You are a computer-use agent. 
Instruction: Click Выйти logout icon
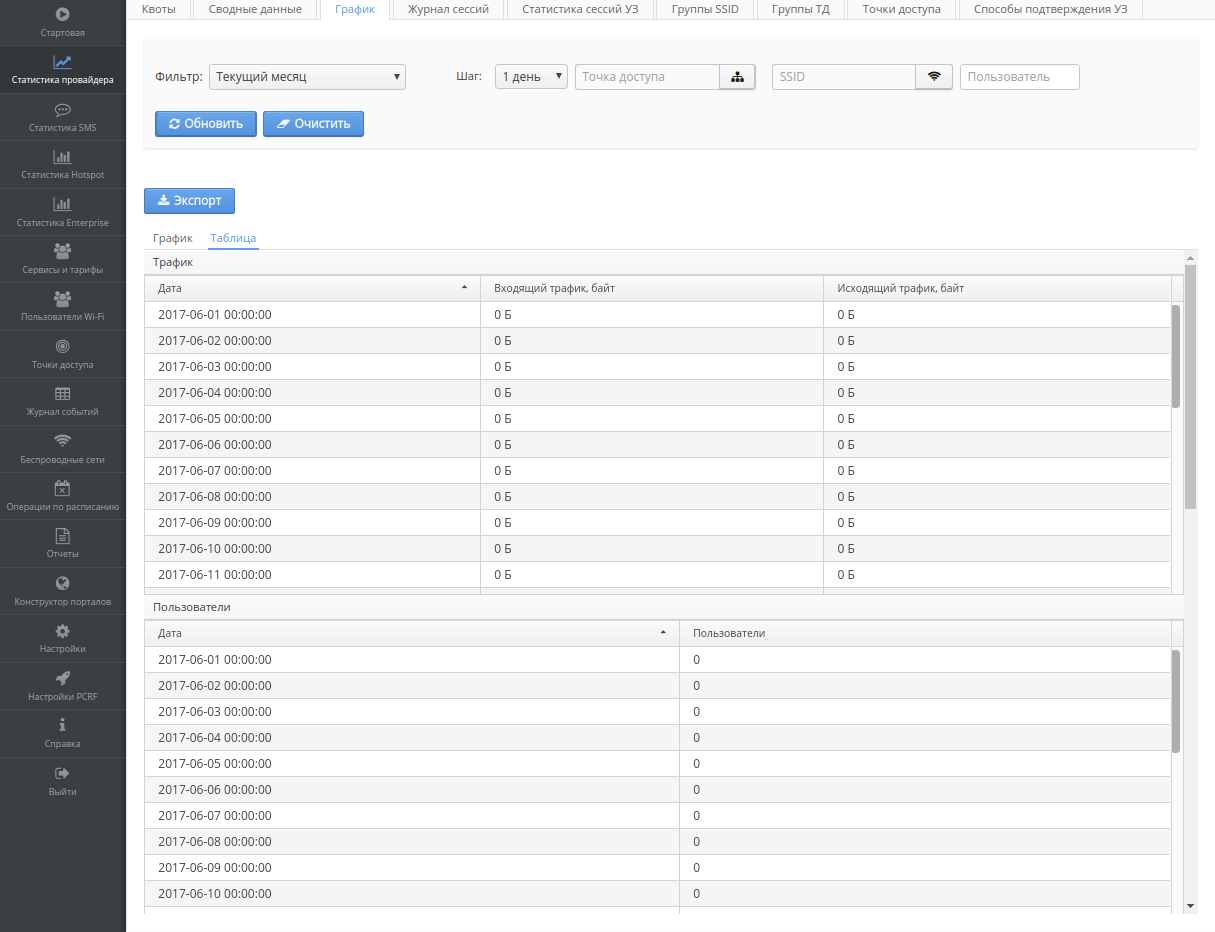tap(62, 773)
